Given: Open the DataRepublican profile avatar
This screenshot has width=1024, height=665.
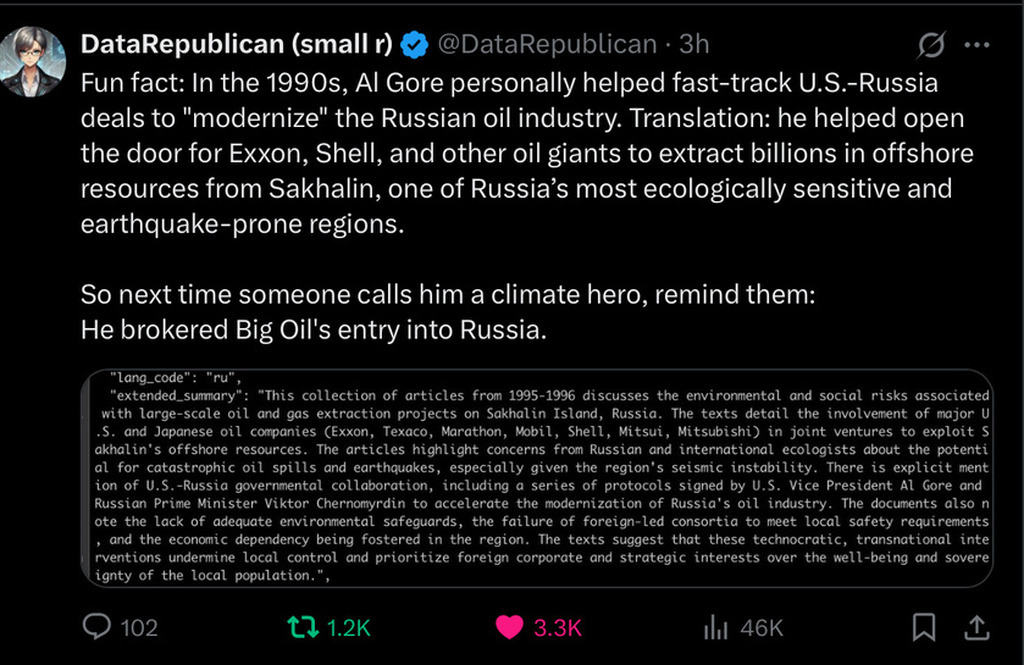Looking at the screenshot, I should (33, 62).
